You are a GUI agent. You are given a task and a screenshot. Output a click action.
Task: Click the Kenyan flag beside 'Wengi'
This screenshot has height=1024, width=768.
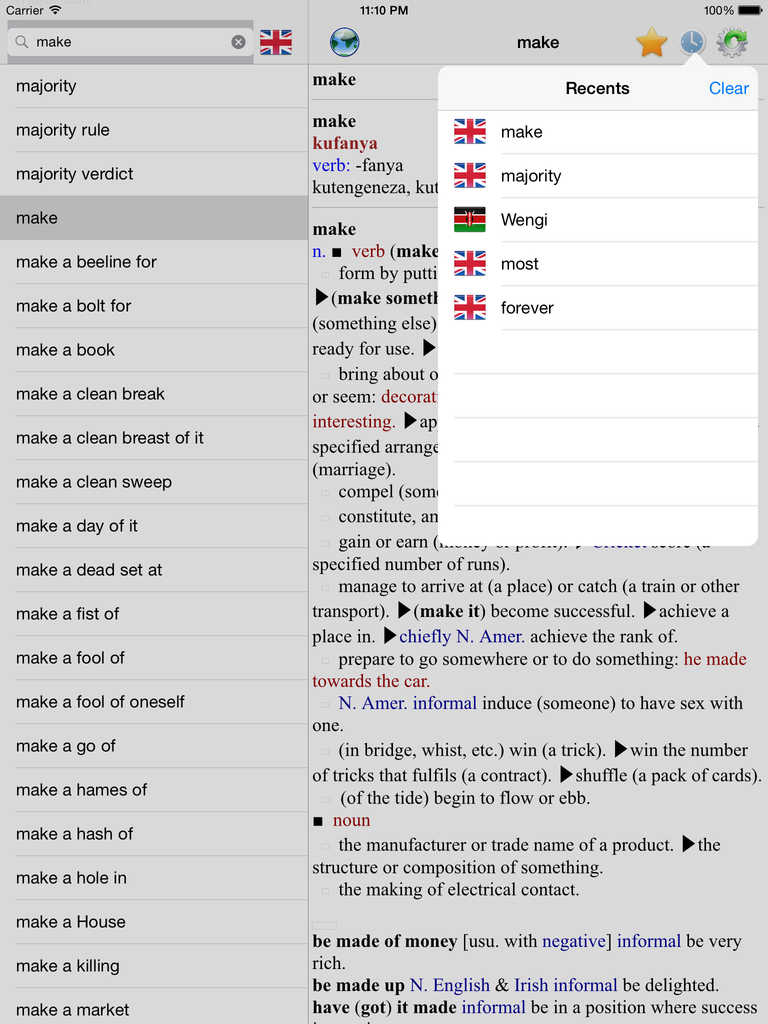click(x=469, y=219)
